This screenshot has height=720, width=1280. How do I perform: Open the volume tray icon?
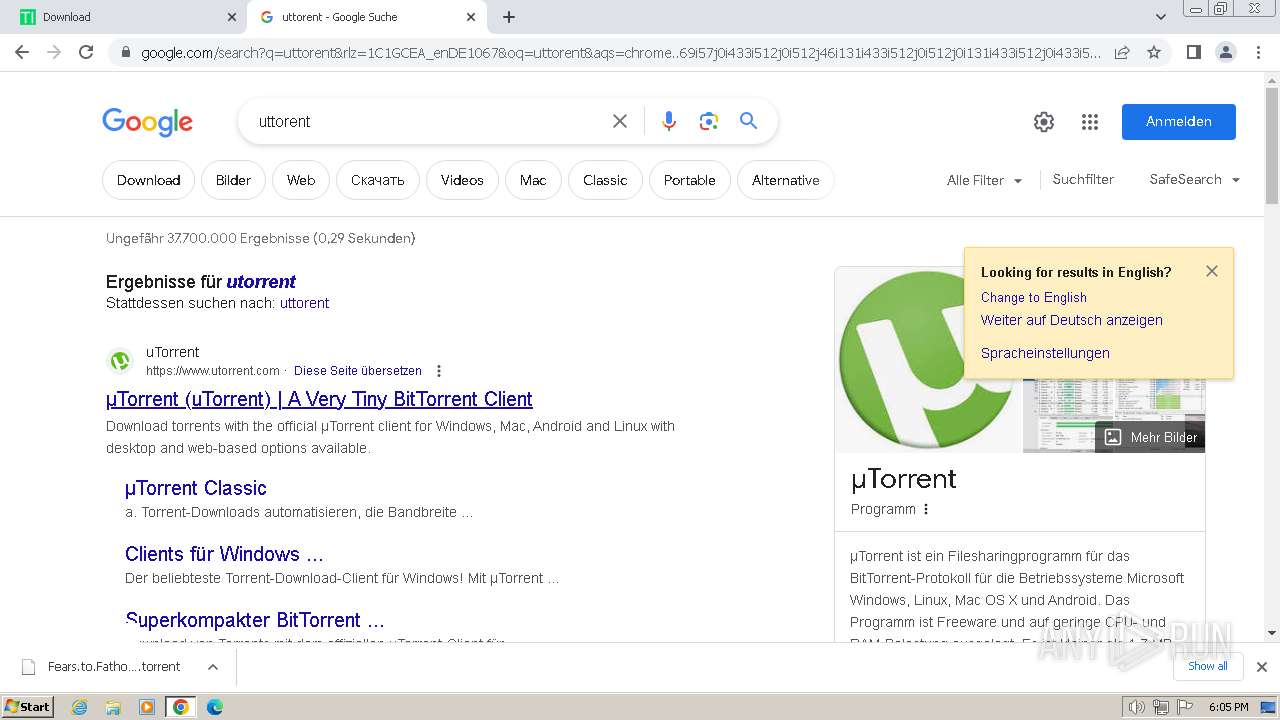(1137, 707)
